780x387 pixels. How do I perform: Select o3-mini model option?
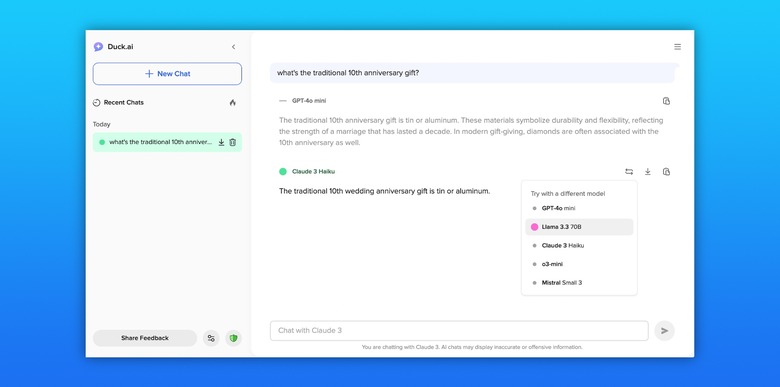click(x=579, y=264)
